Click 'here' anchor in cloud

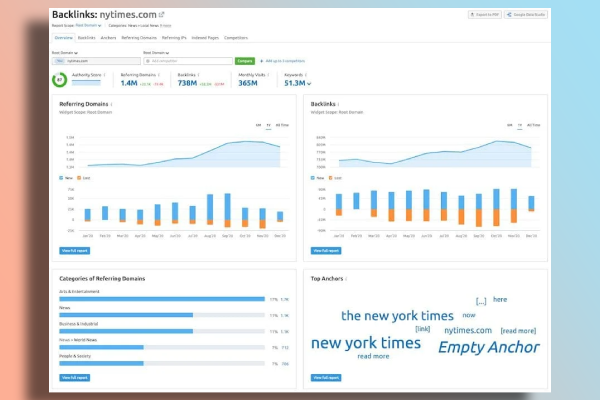pyautogui.click(x=500, y=299)
